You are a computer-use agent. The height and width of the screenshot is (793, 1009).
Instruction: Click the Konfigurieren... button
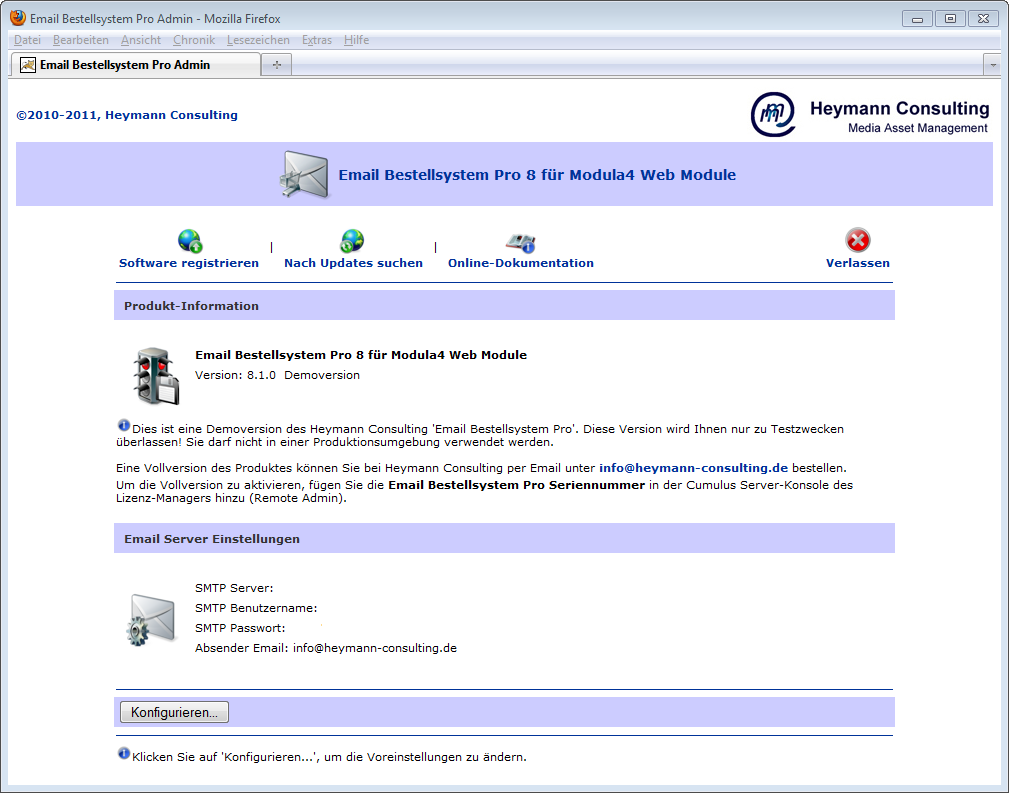[x=174, y=712]
